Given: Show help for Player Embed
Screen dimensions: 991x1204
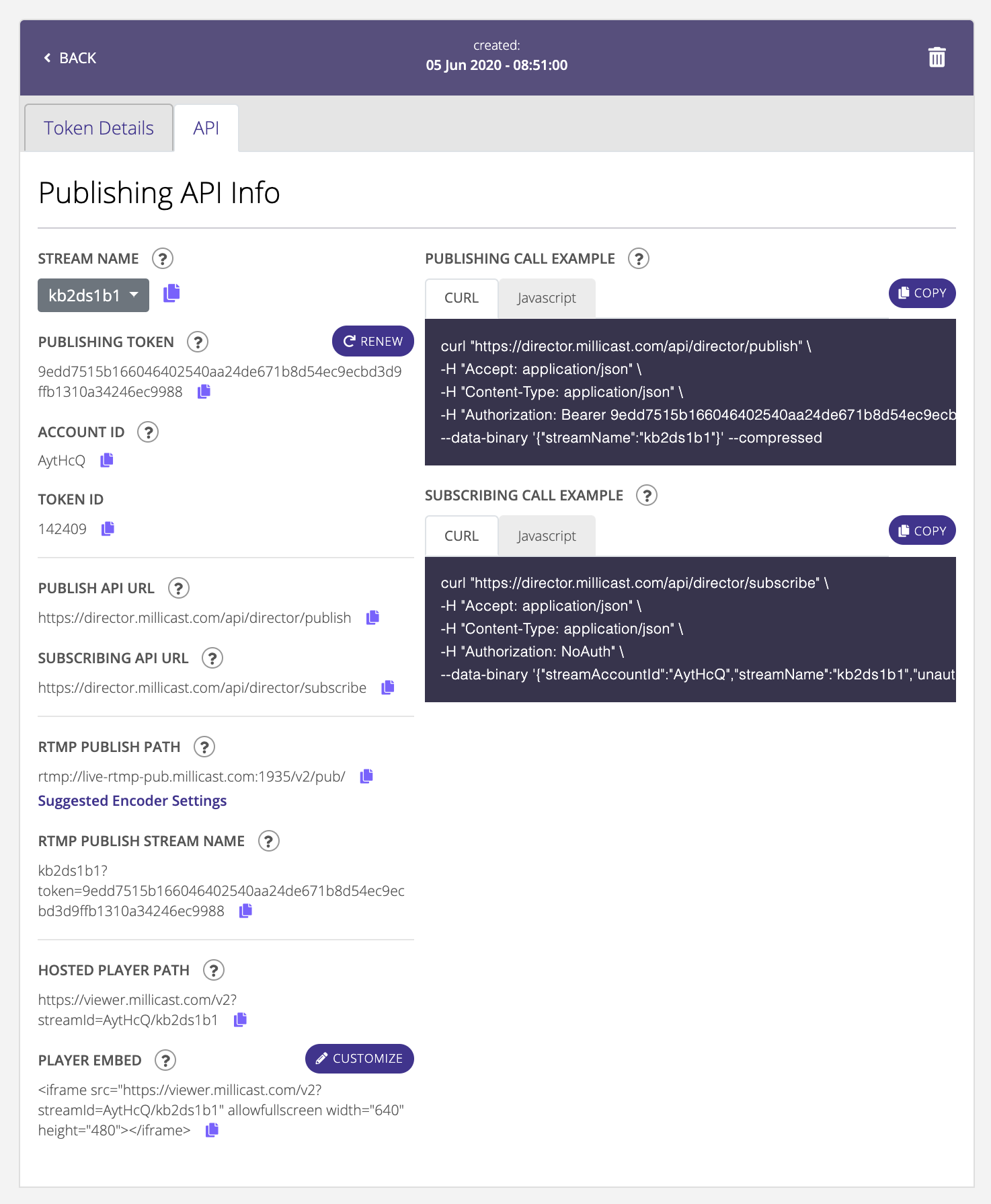Looking at the screenshot, I should (165, 1060).
